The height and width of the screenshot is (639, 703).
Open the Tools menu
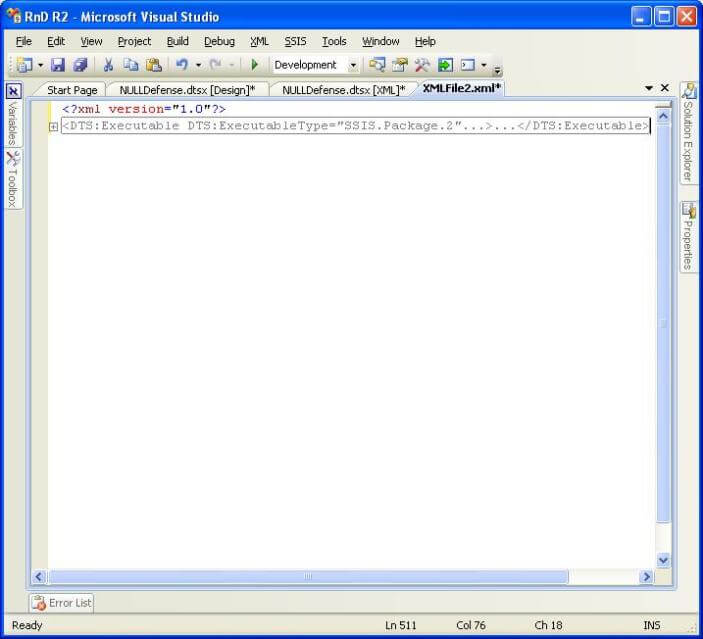(x=334, y=41)
